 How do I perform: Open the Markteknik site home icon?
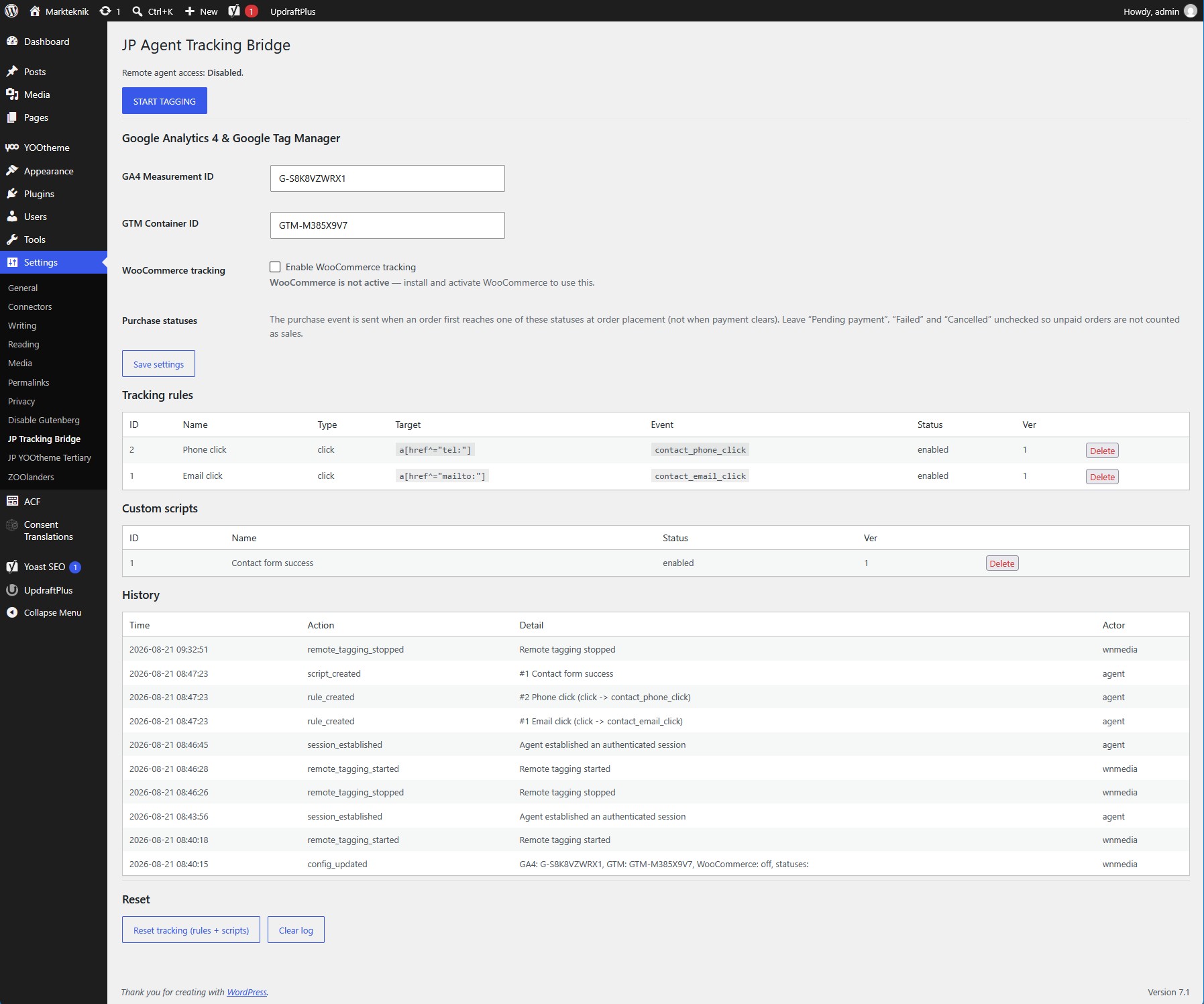click(35, 11)
